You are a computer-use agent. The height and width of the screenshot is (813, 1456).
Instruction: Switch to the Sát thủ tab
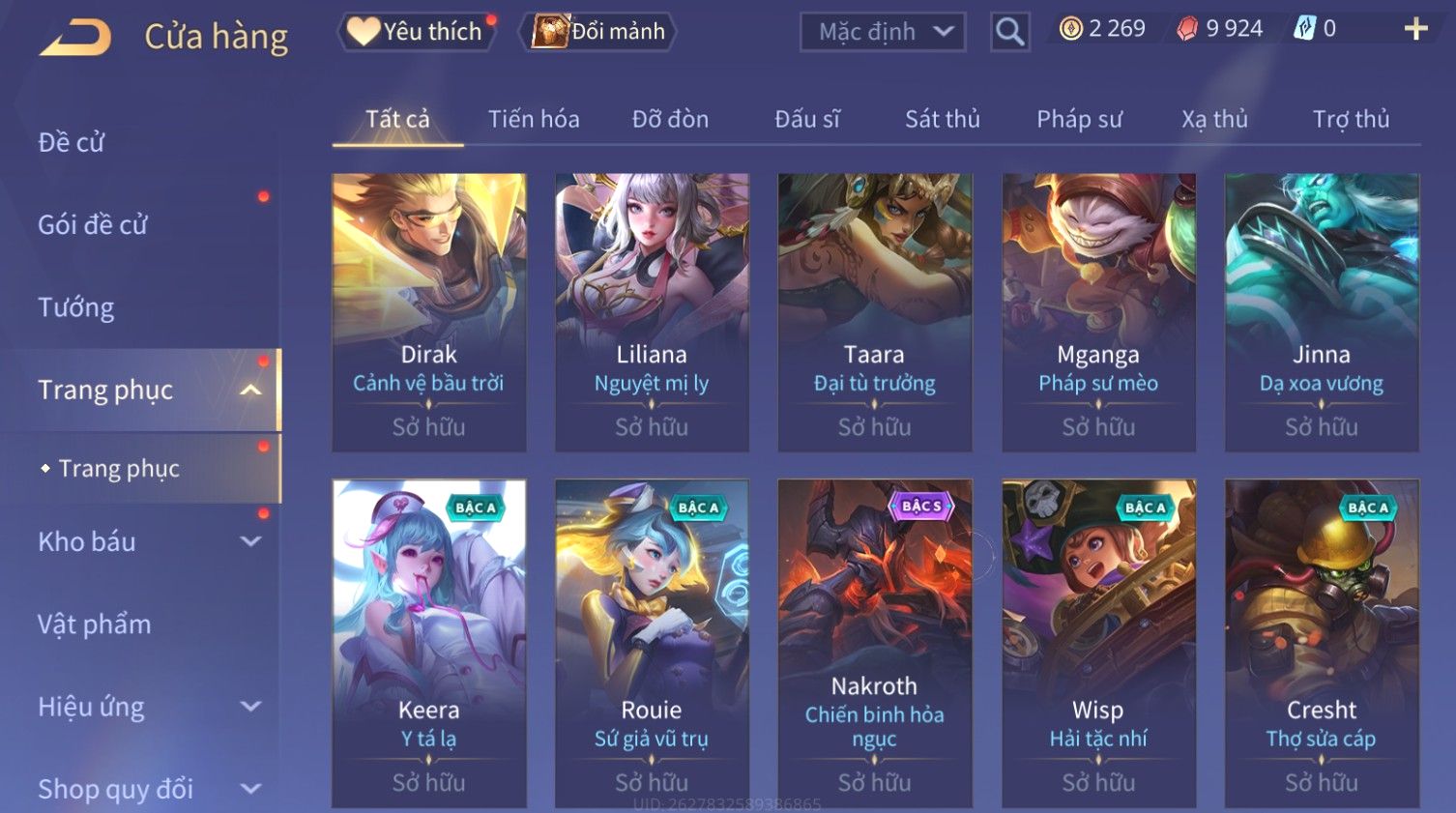point(943,119)
